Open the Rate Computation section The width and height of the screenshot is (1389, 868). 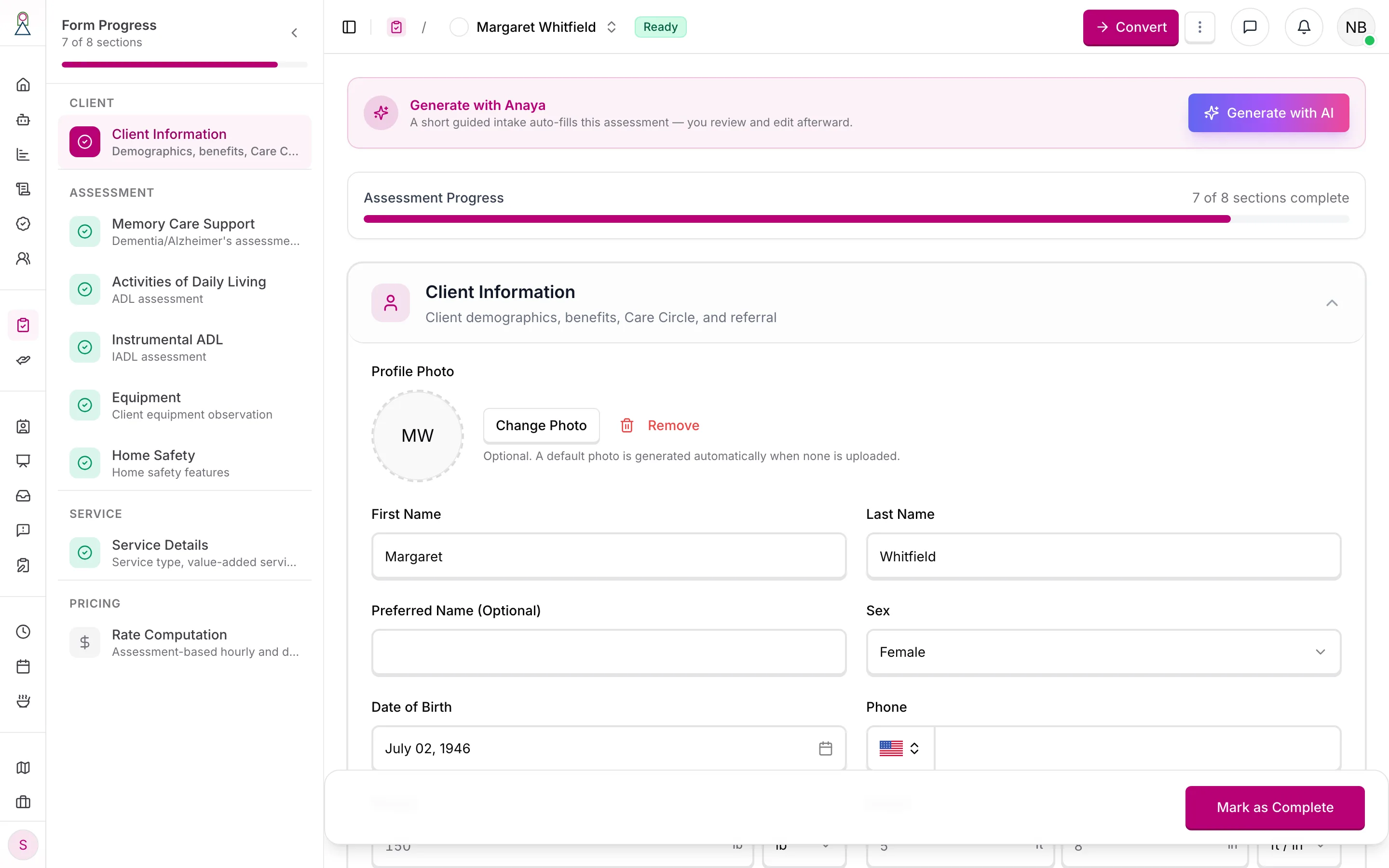(184, 642)
